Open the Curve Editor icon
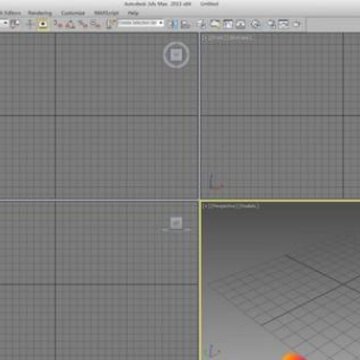 click(x=228, y=24)
